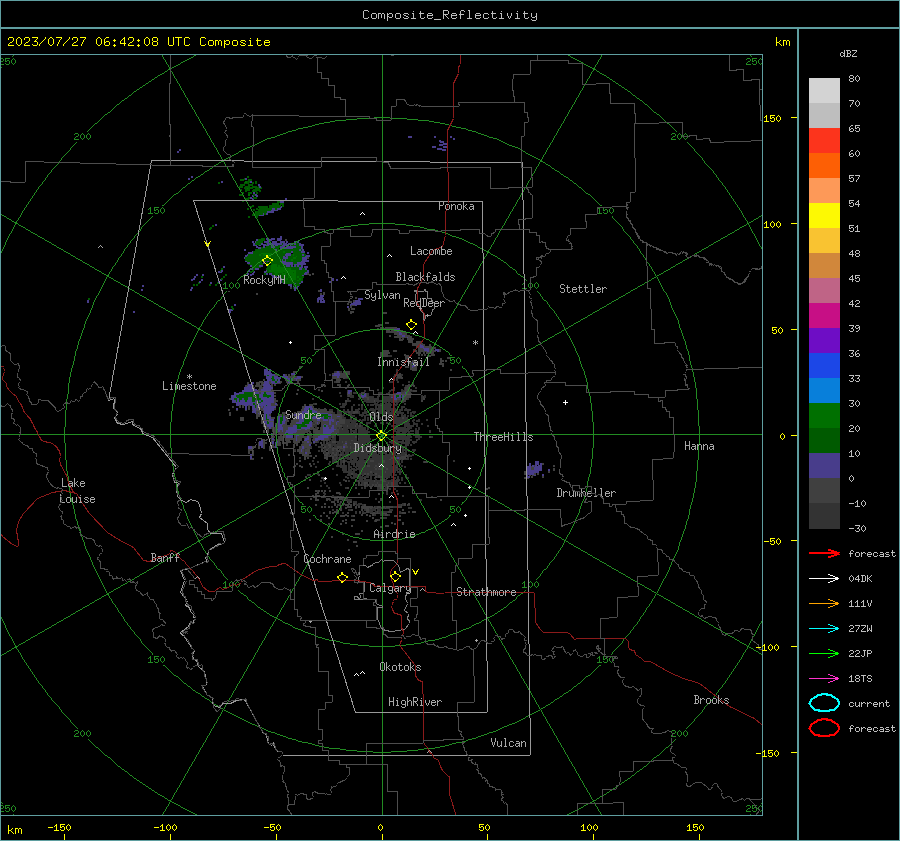
Task: Click the yellow diamond marker at RockyMH
Action: (267, 261)
